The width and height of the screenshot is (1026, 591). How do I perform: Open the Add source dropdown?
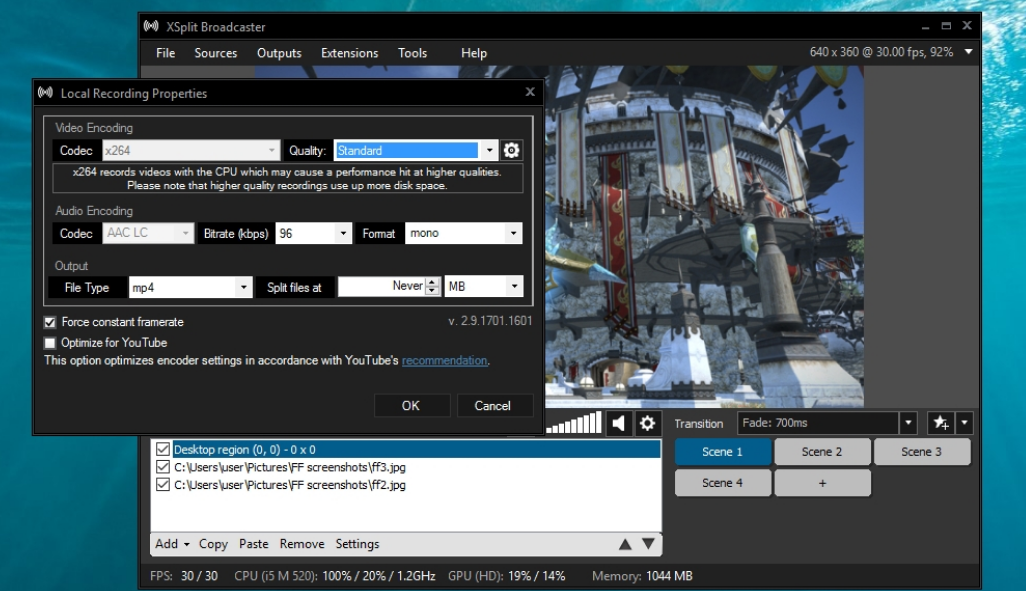point(172,544)
